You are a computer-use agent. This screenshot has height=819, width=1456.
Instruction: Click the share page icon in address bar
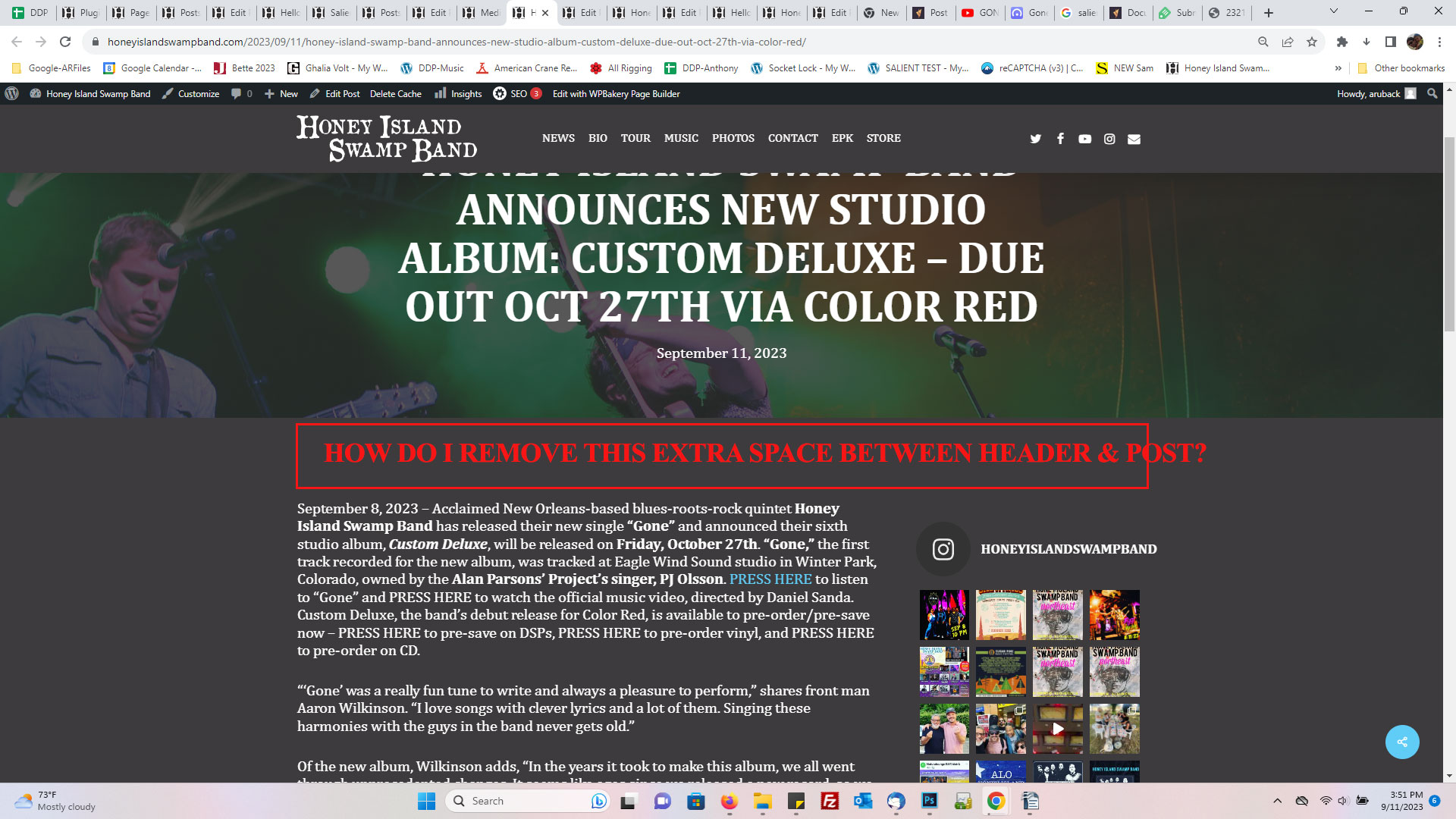tap(1288, 42)
